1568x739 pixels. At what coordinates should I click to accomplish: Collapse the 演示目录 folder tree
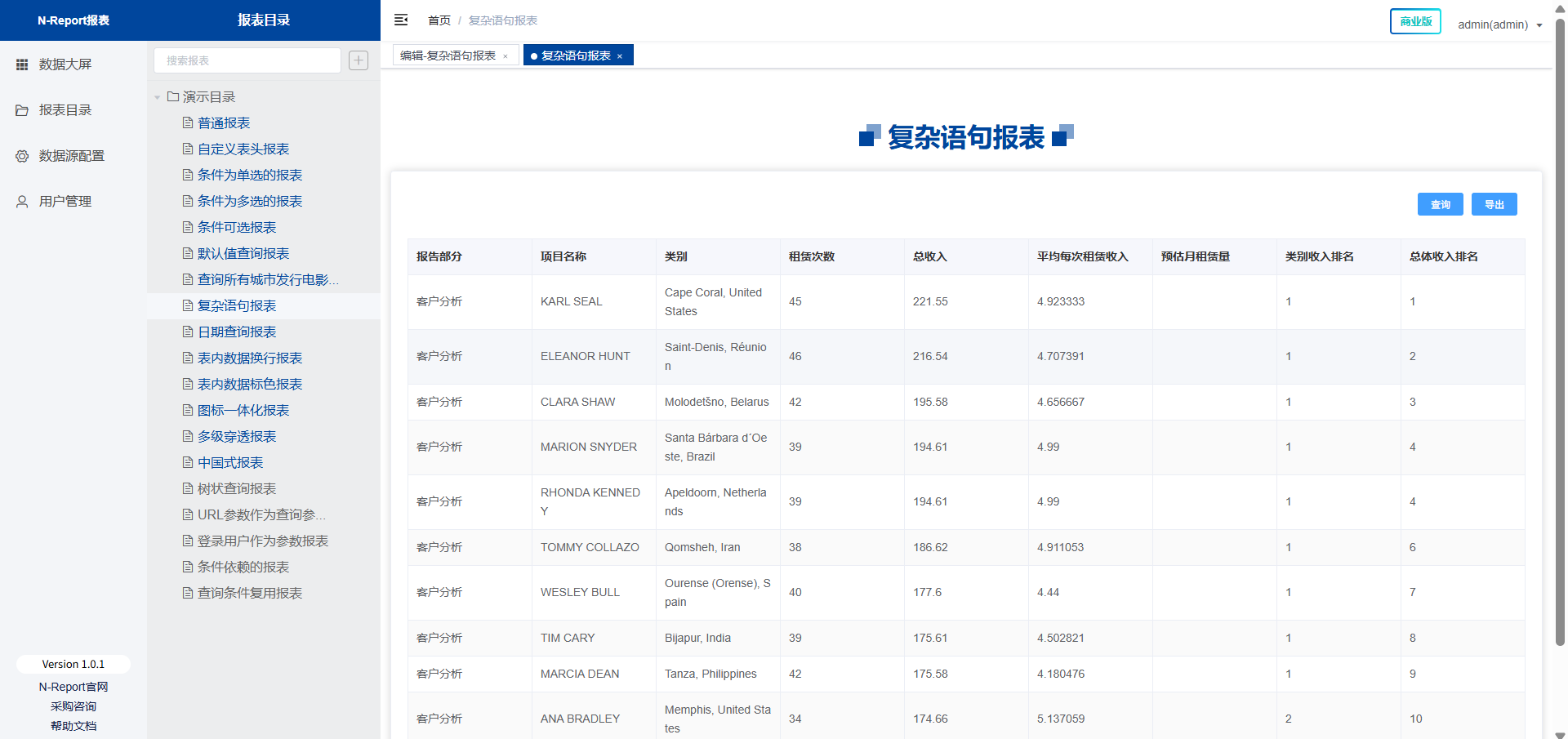[x=157, y=97]
